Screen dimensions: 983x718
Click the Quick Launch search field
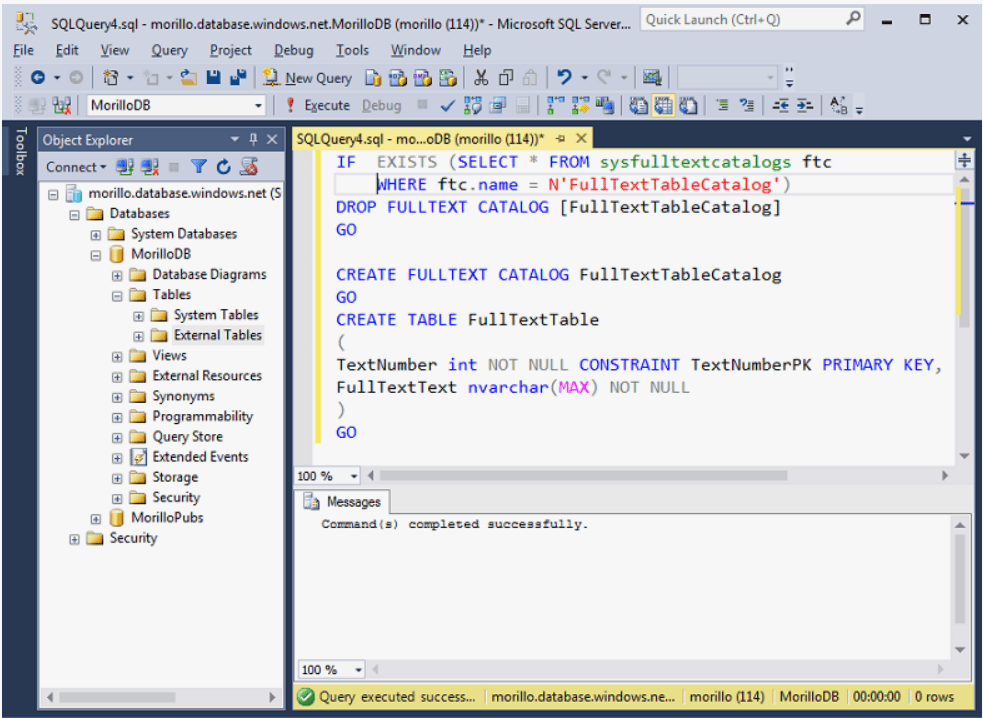click(752, 20)
